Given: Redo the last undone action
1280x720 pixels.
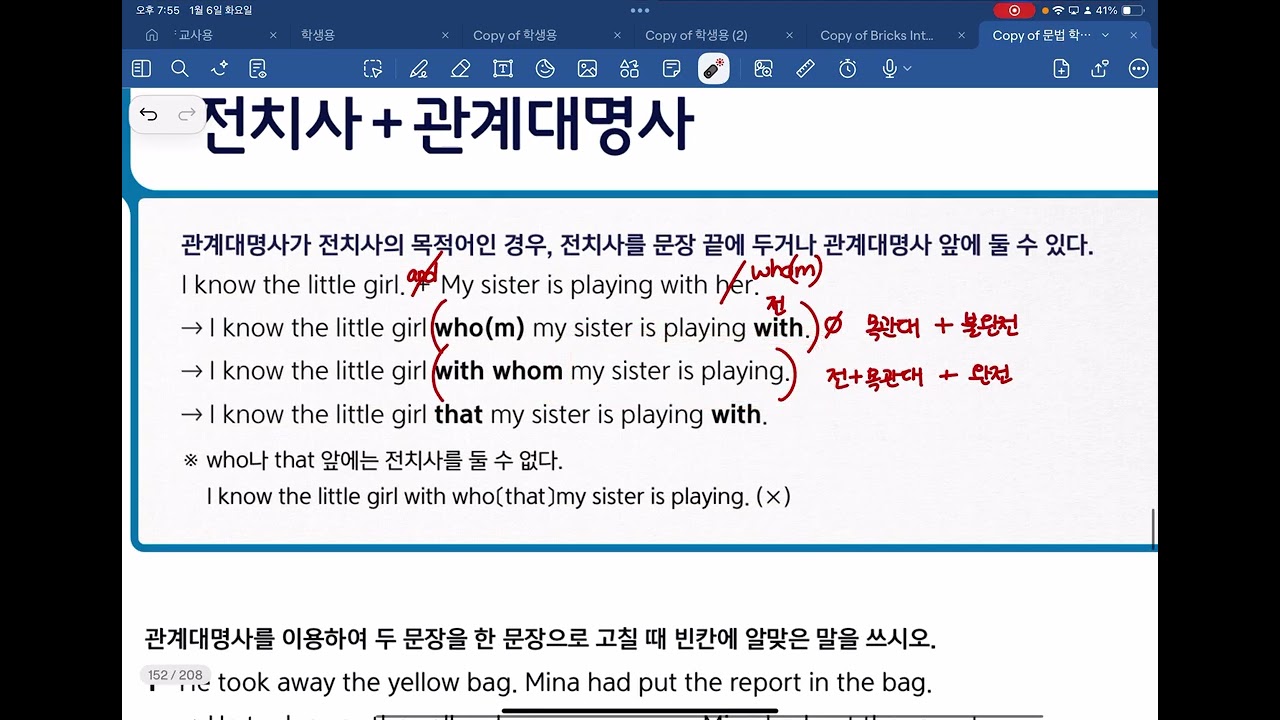Looking at the screenshot, I should point(186,114).
